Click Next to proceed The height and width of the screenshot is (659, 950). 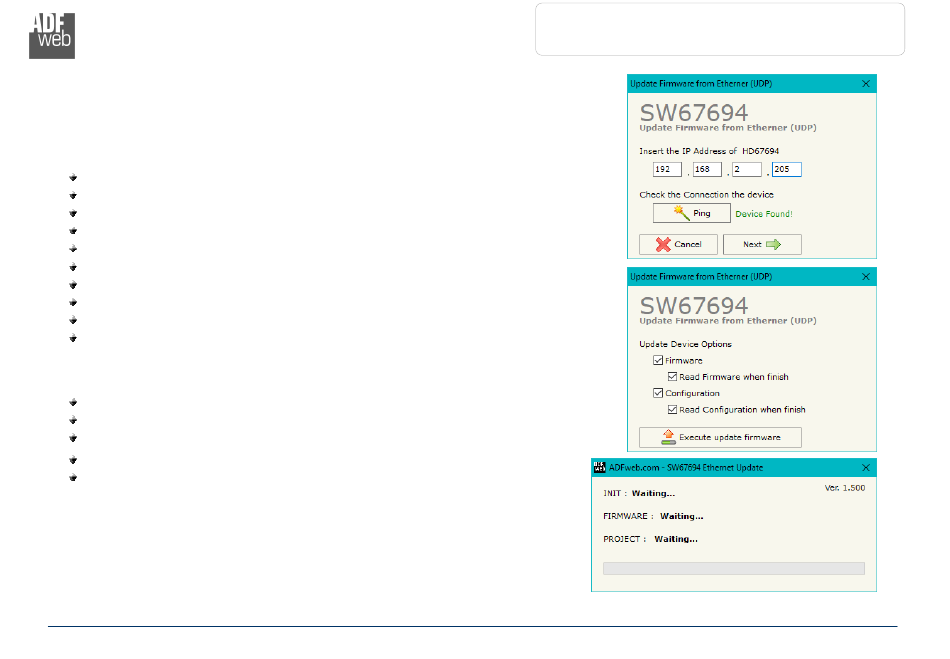762,244
